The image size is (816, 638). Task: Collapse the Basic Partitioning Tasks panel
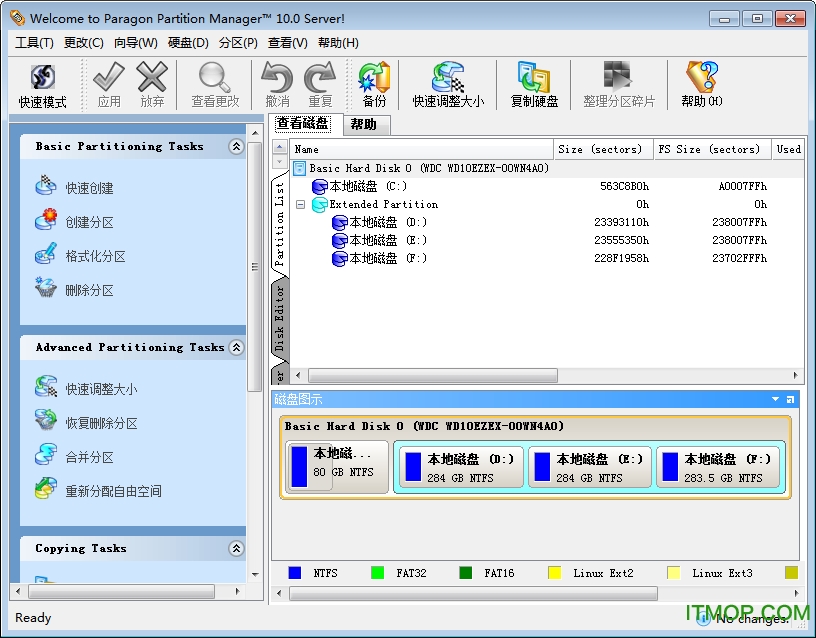coord(236,147)
